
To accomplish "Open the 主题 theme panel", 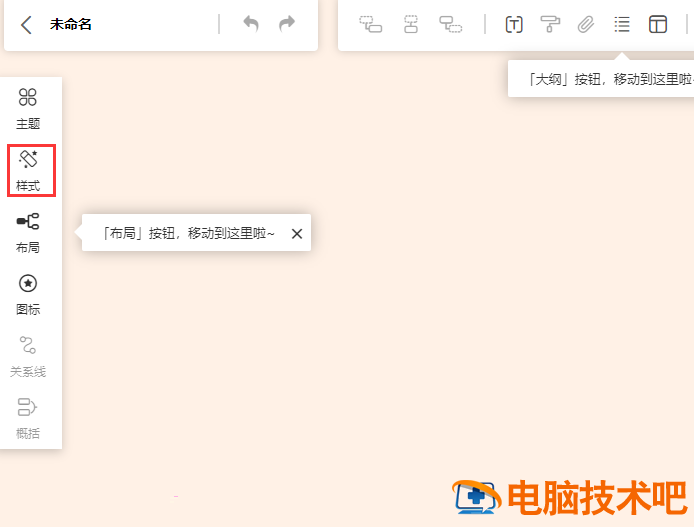I will tap(28, 109).
